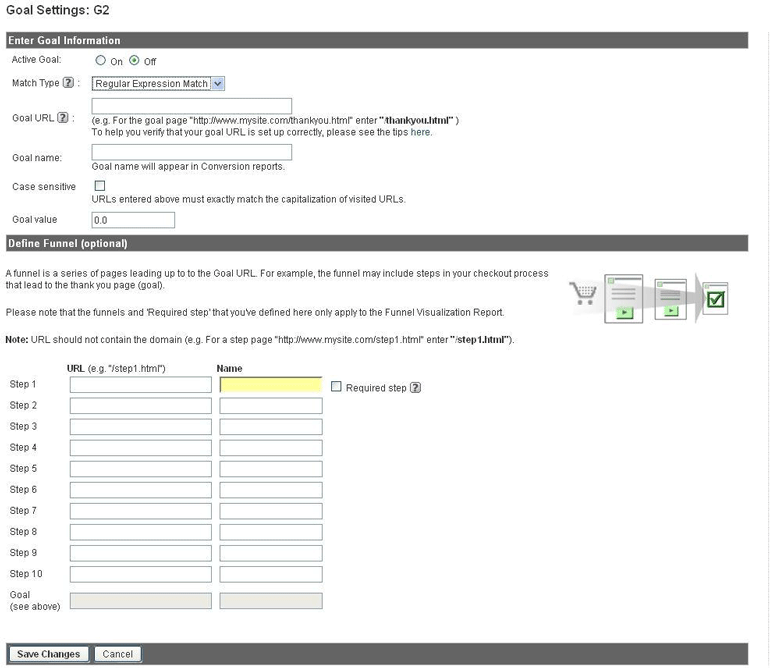Click the 'Goal Settings: G2' heading
This screenshot has height=668, width=770.
point(58,10)
